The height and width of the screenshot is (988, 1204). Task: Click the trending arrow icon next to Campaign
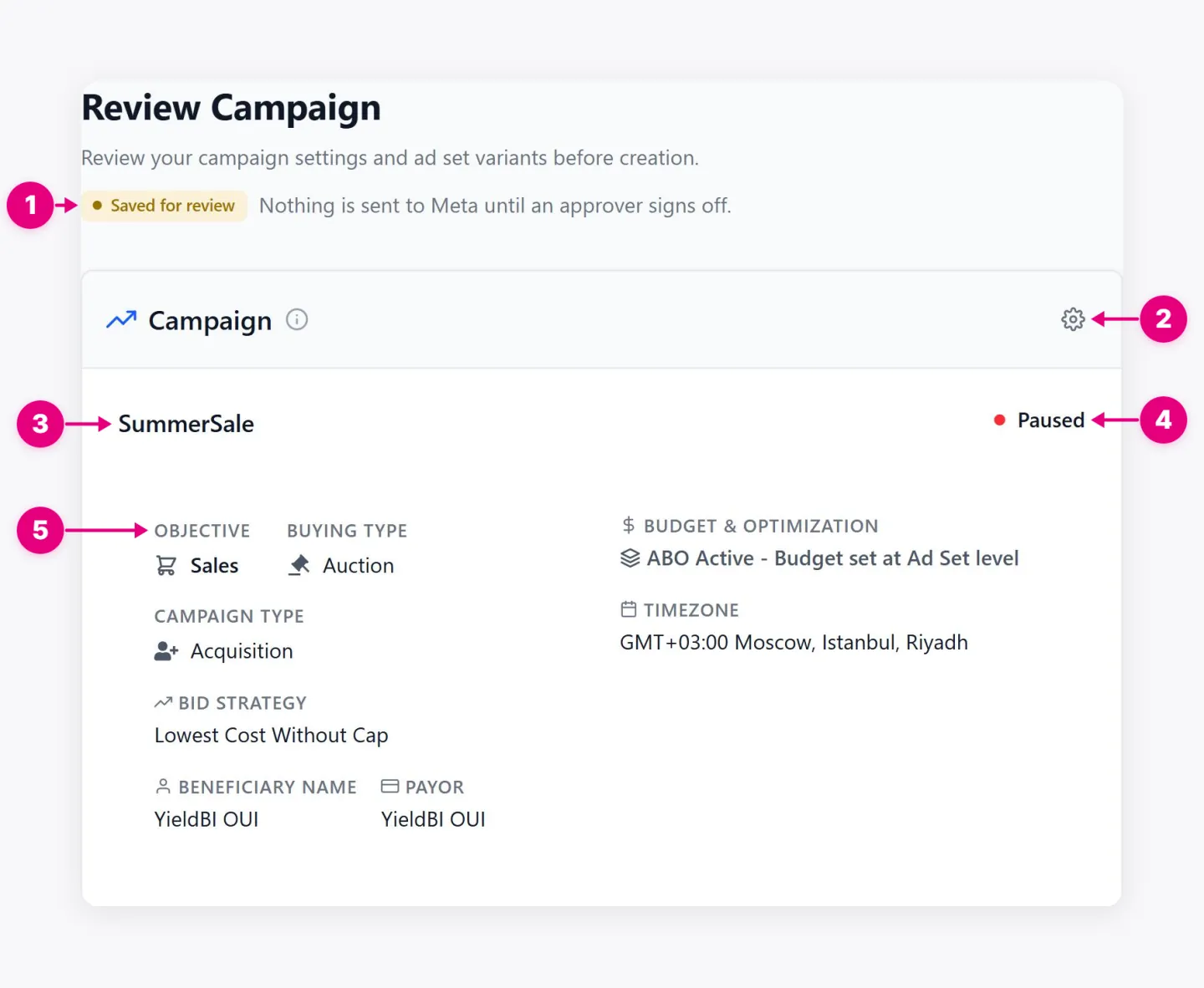(121, 319)
